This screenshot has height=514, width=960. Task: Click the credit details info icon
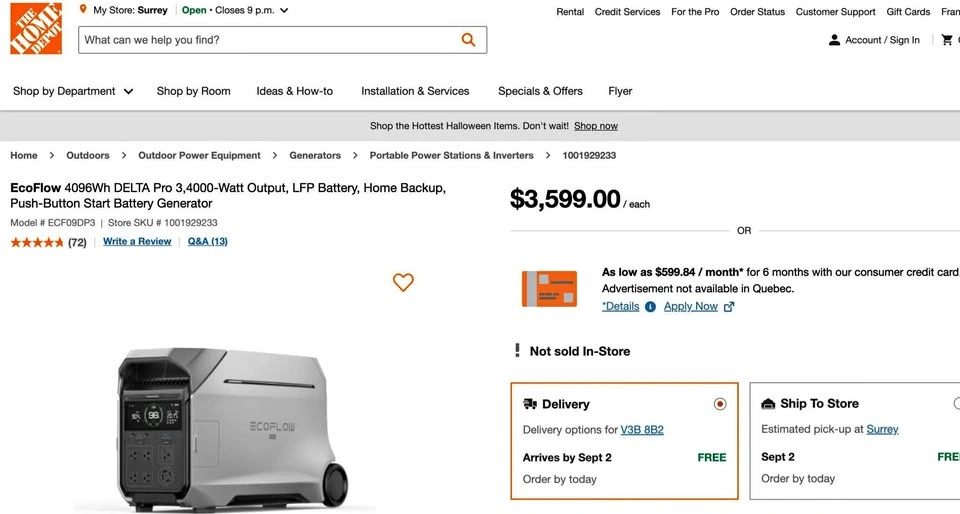650,307
